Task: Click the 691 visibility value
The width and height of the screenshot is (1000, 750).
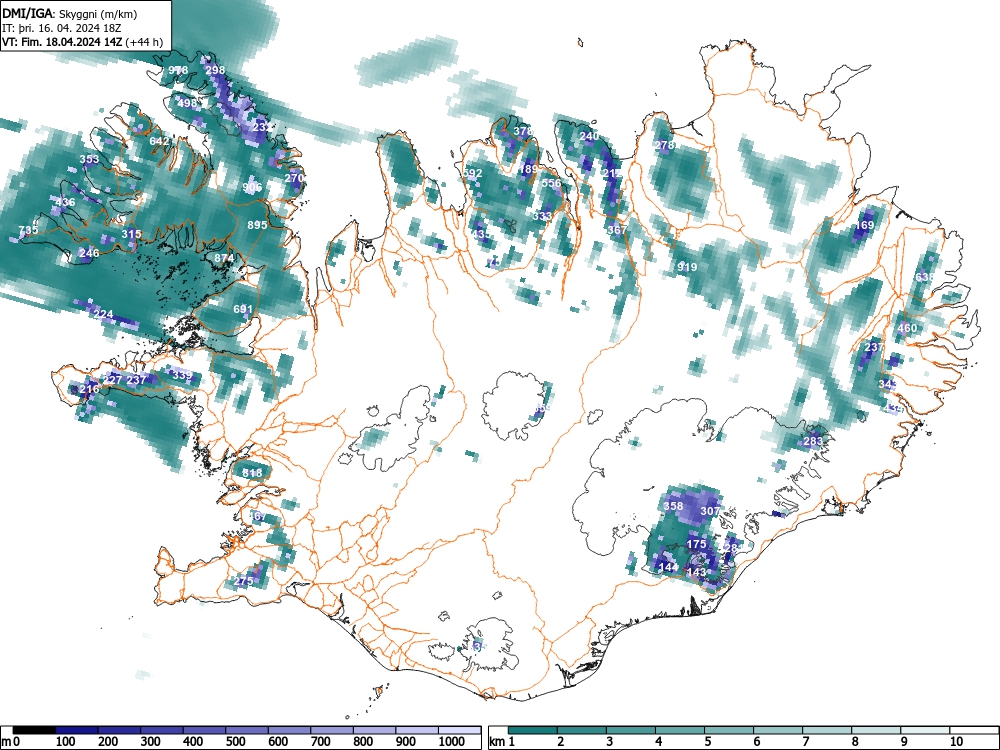Action: click(243, 309)
